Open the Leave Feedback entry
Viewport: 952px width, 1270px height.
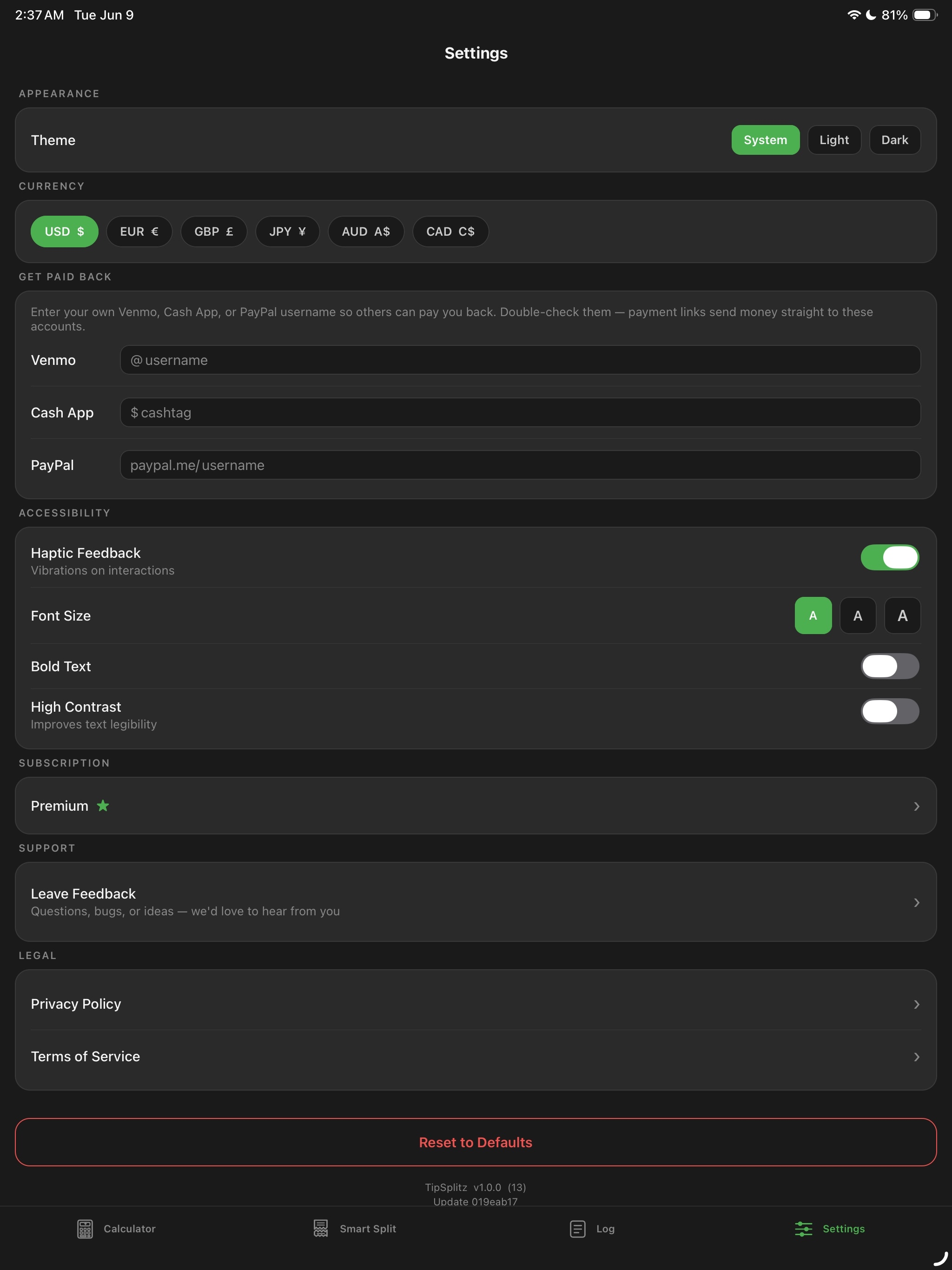tap(476, 902)
